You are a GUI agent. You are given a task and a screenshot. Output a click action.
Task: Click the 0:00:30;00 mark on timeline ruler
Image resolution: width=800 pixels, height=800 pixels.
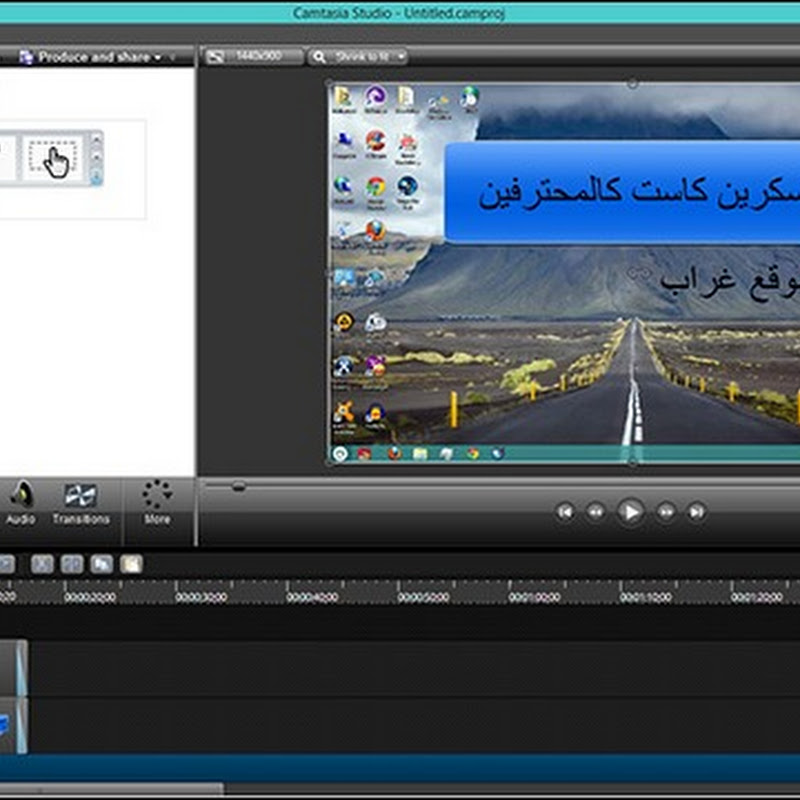click(201, 597)
